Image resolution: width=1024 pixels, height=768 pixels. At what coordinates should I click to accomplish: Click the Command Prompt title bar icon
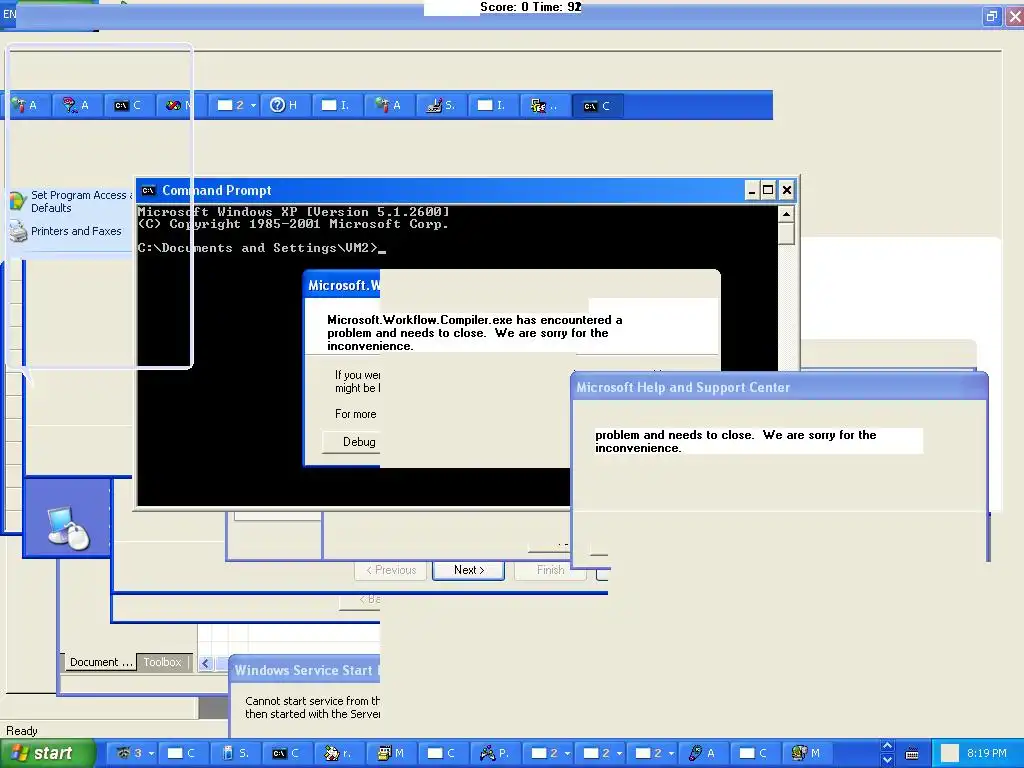(149, 191)
